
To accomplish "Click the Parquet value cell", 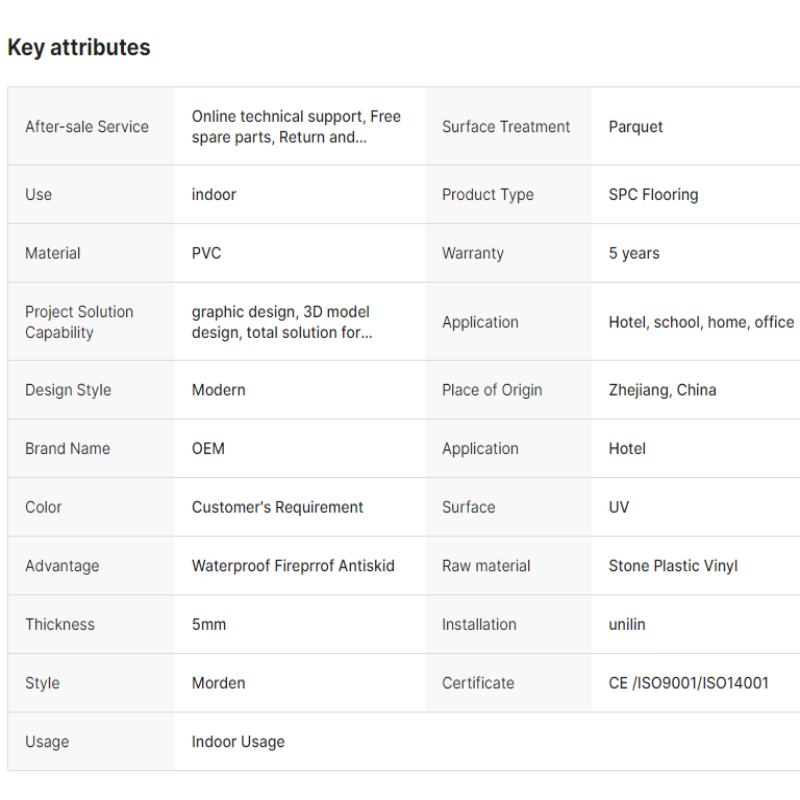I will (695, 126).
